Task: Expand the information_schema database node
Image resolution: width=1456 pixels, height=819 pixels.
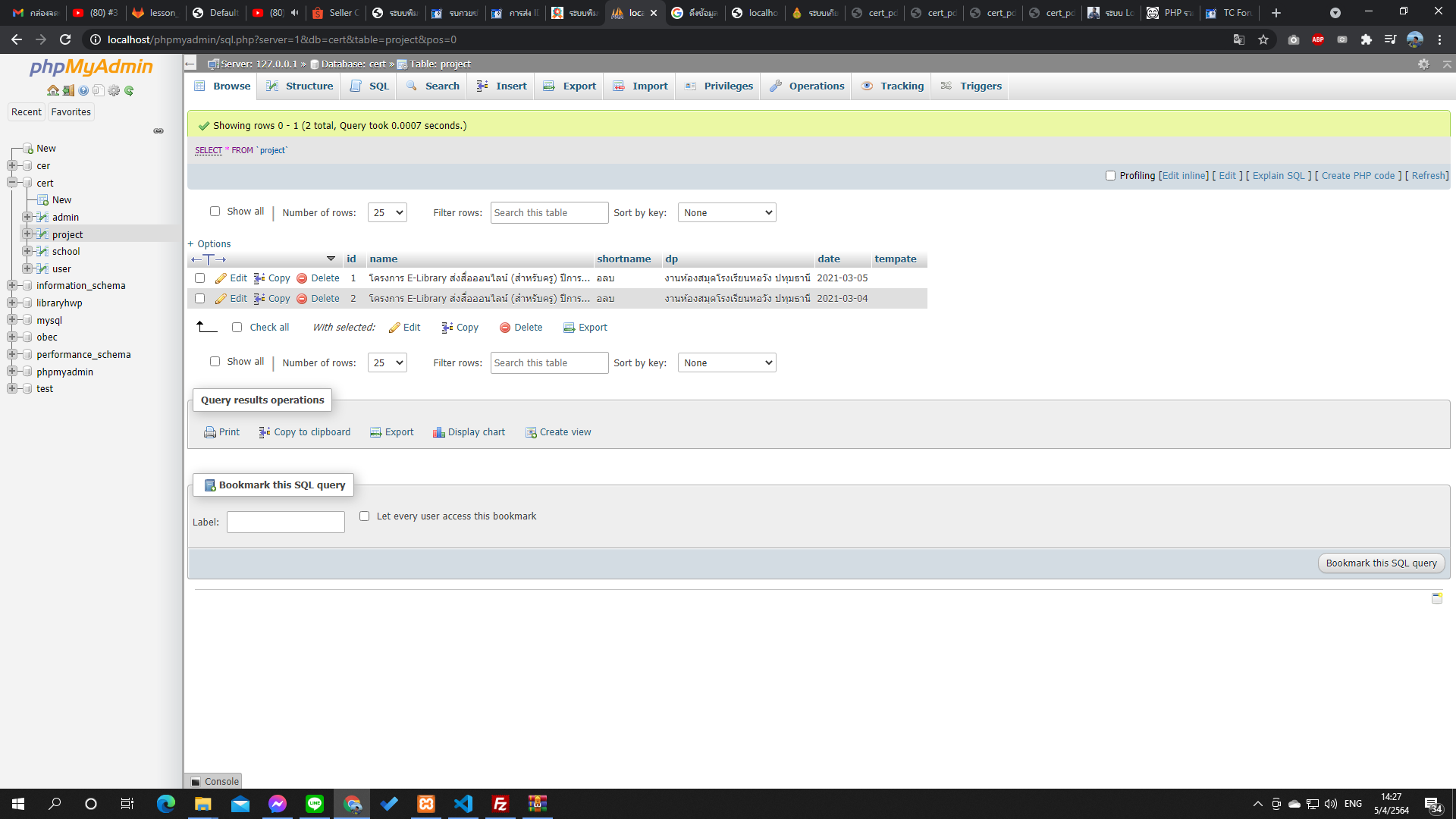Action: click(x=12, y=286)
